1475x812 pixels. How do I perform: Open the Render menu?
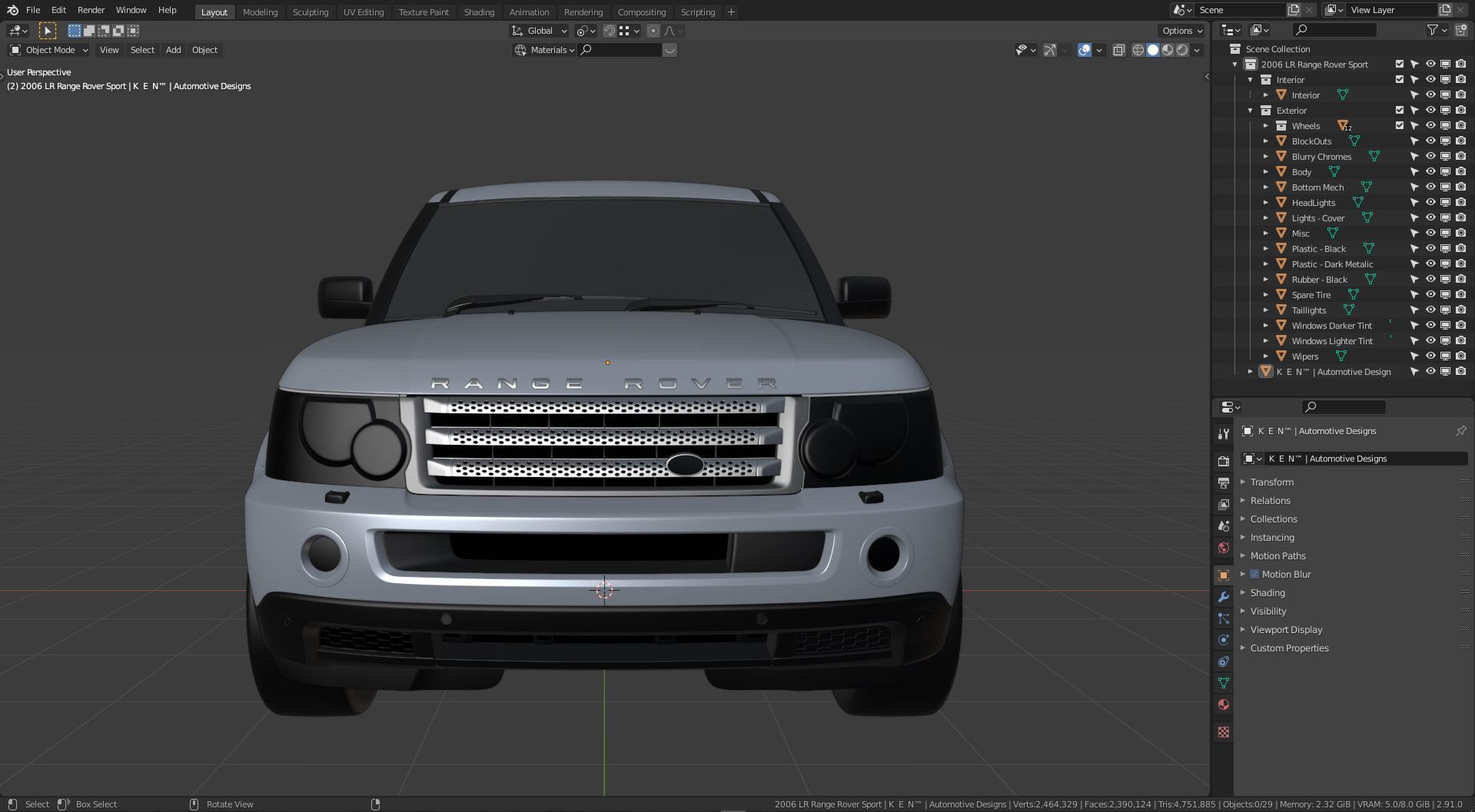91,10
